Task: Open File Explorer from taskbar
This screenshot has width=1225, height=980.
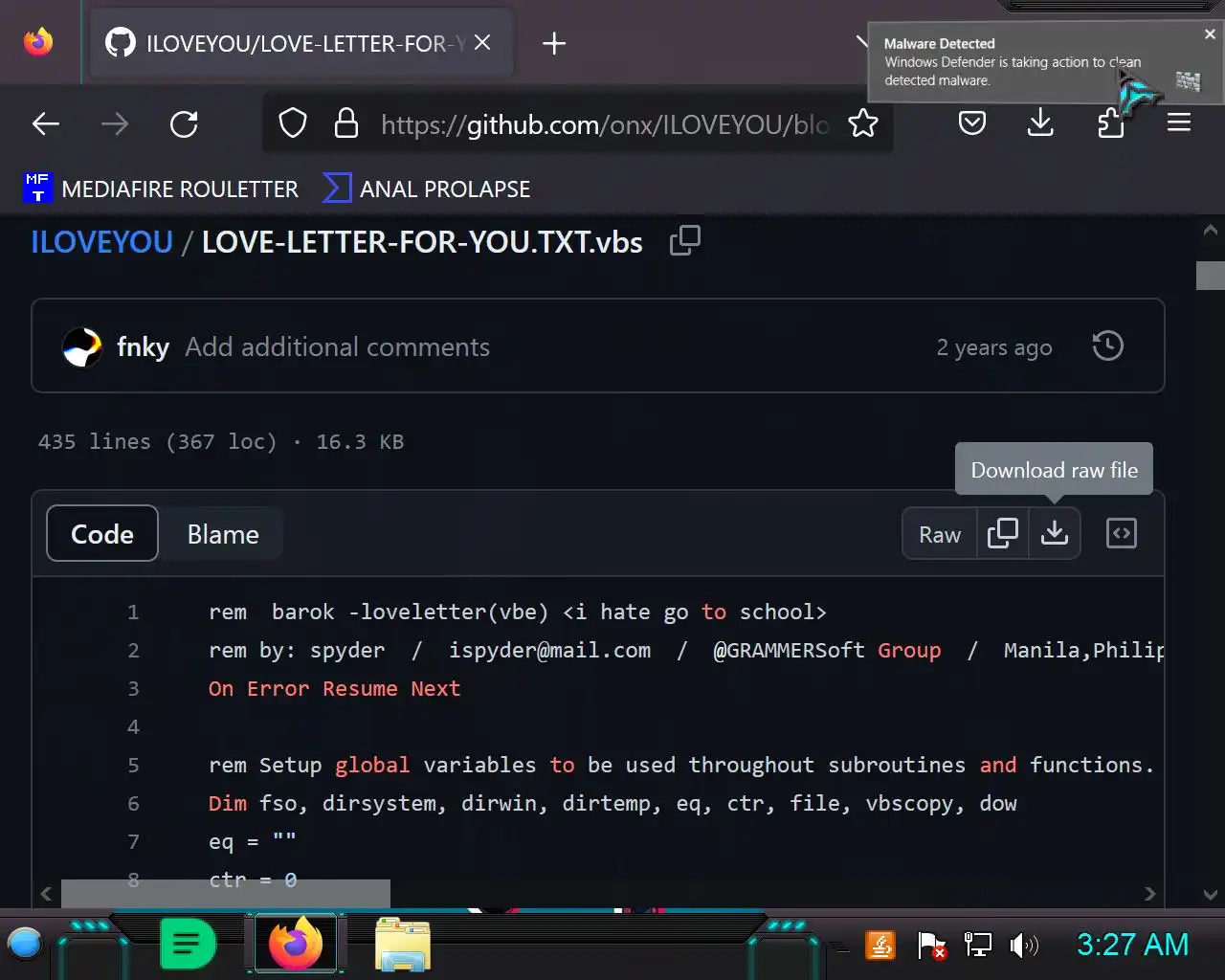Action: click(403, 945)
